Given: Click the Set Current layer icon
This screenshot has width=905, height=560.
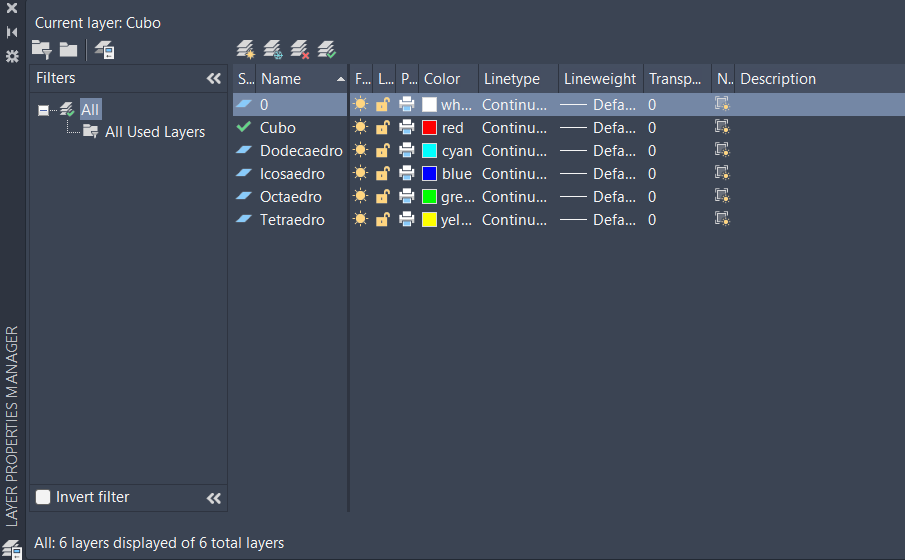Looking at the screenshot, I should click(x=326, y=49).
